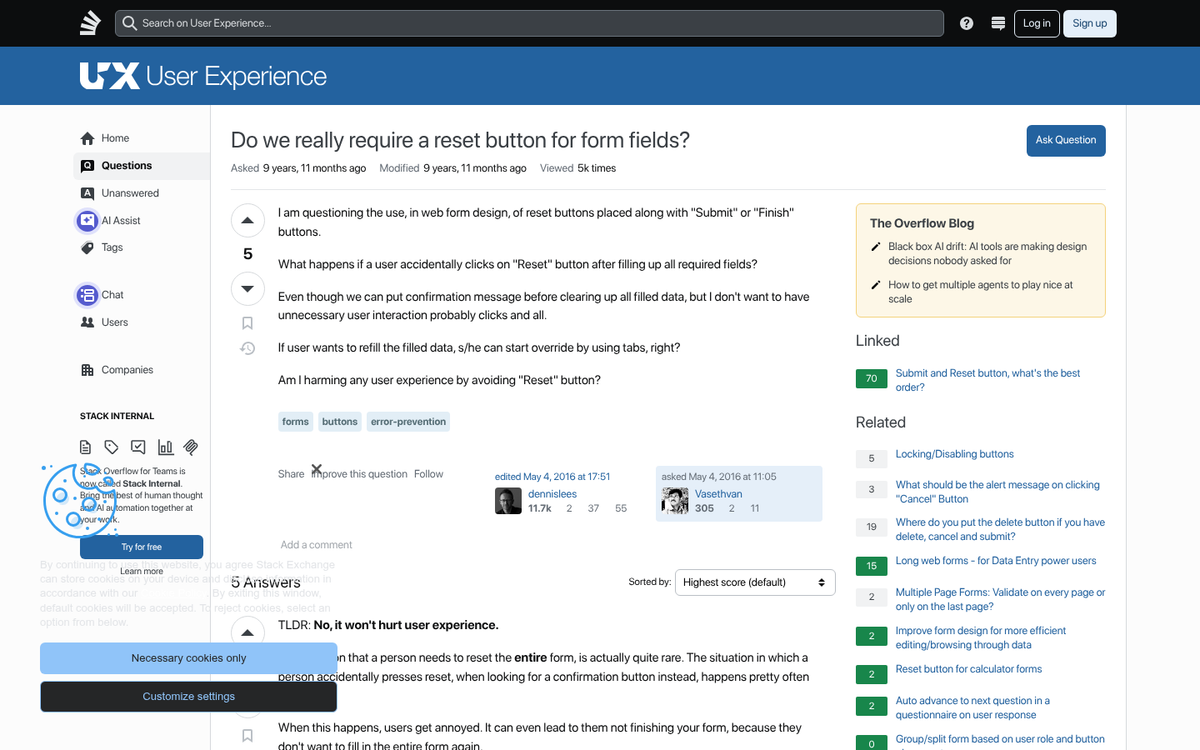Open the communities list icon in the top bar
Image resolution: width=1200 pixels, height=750 pixels.
(998, 22)
